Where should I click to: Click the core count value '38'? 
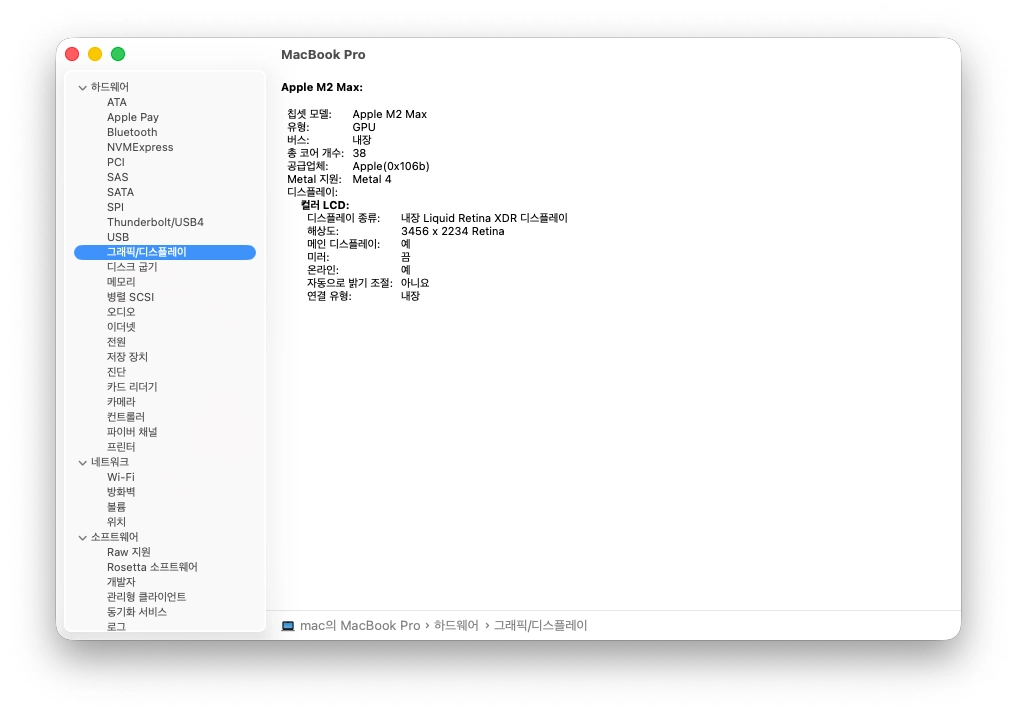click(359, 154)
